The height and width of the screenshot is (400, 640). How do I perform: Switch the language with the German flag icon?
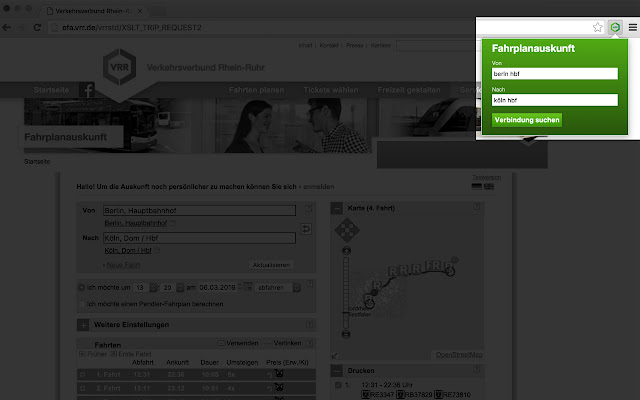pyautogui.click(x=476, y=187)
